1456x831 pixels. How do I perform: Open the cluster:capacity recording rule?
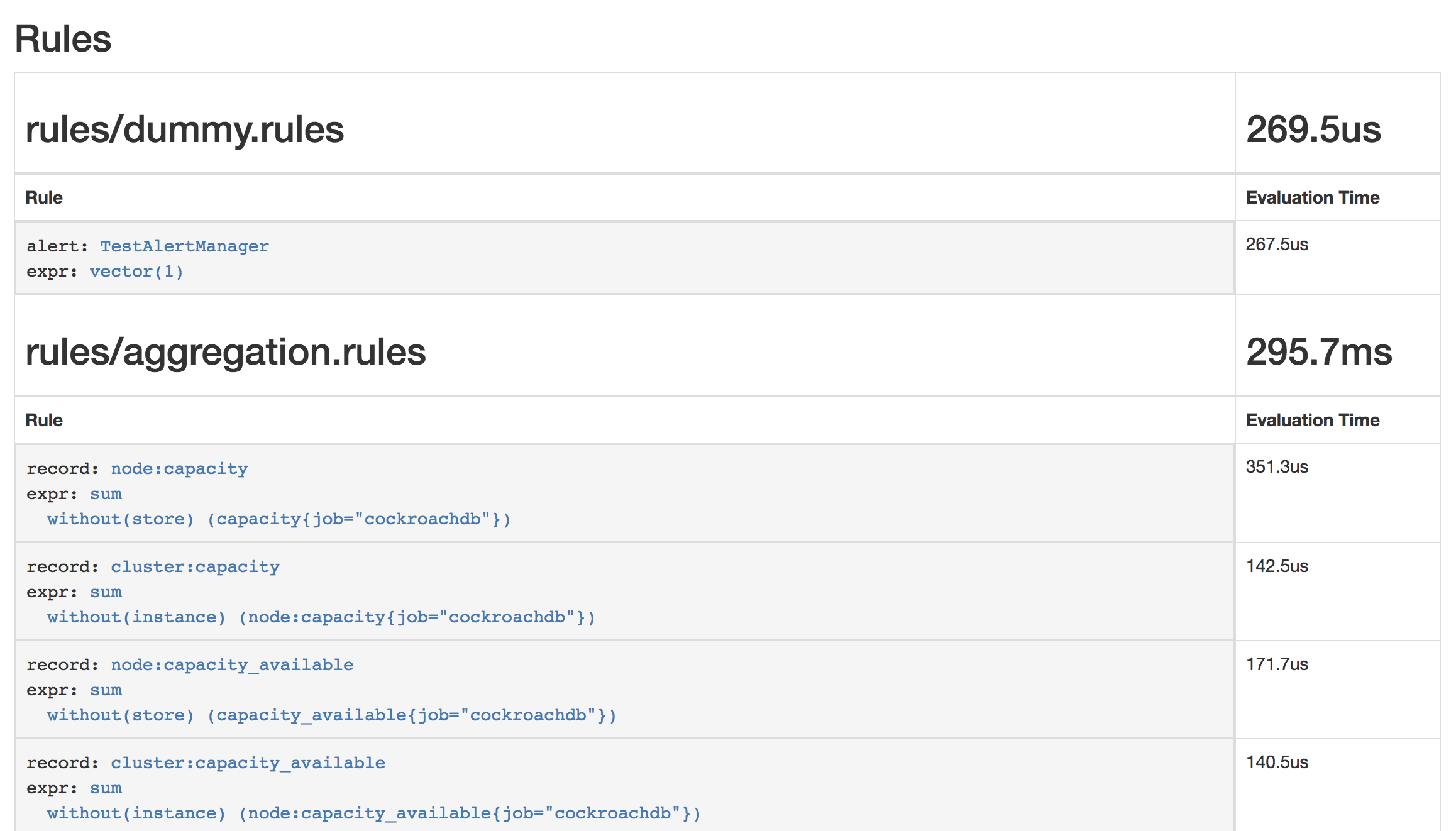click(195, 566)
